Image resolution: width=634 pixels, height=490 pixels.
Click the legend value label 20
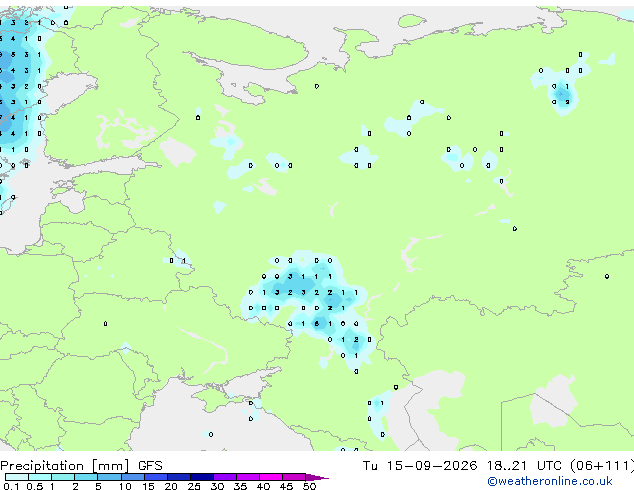[171, 486]
